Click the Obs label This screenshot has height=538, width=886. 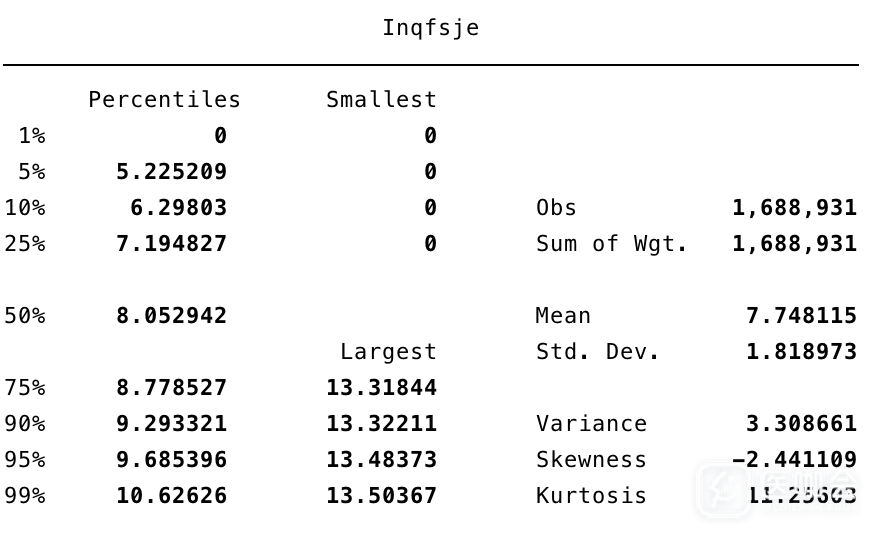pyautogui.click(x=556, y=208)
